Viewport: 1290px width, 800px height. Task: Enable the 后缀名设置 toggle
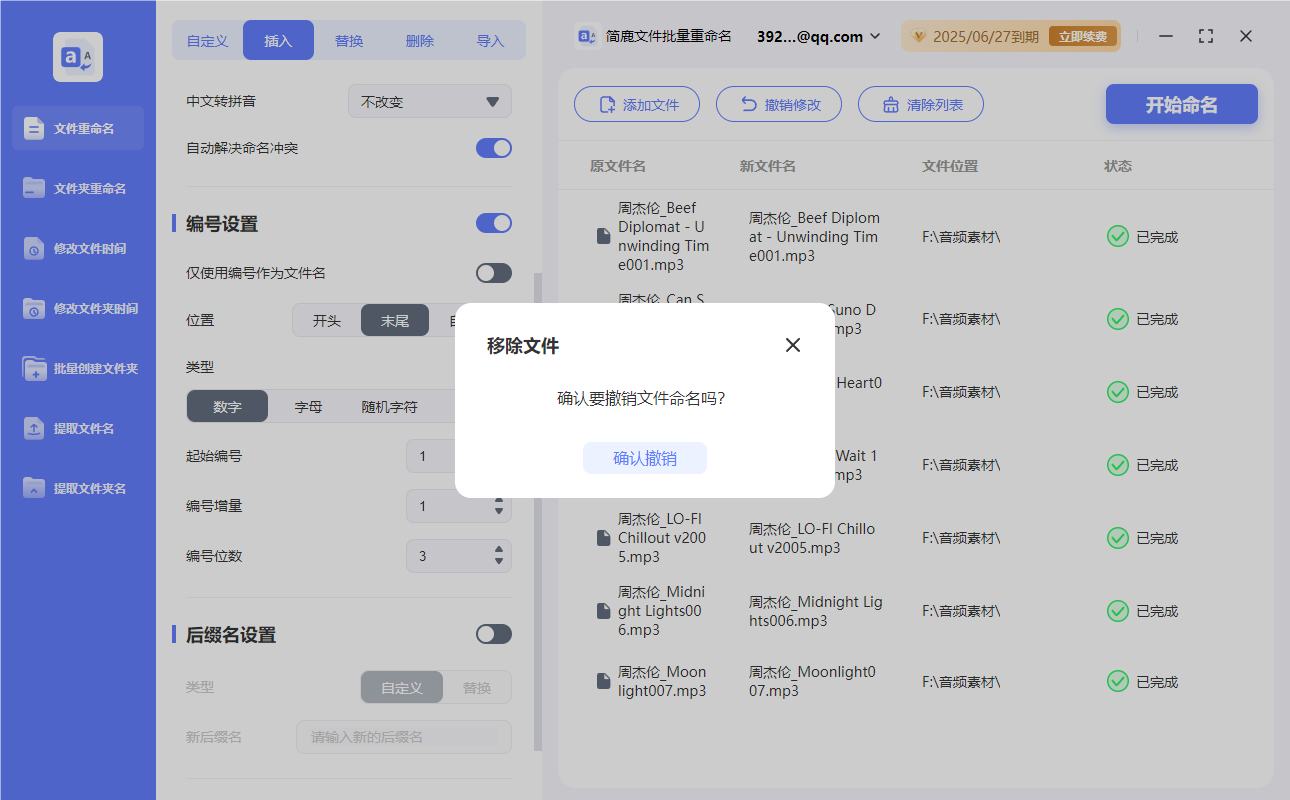[x=493, y=634]
